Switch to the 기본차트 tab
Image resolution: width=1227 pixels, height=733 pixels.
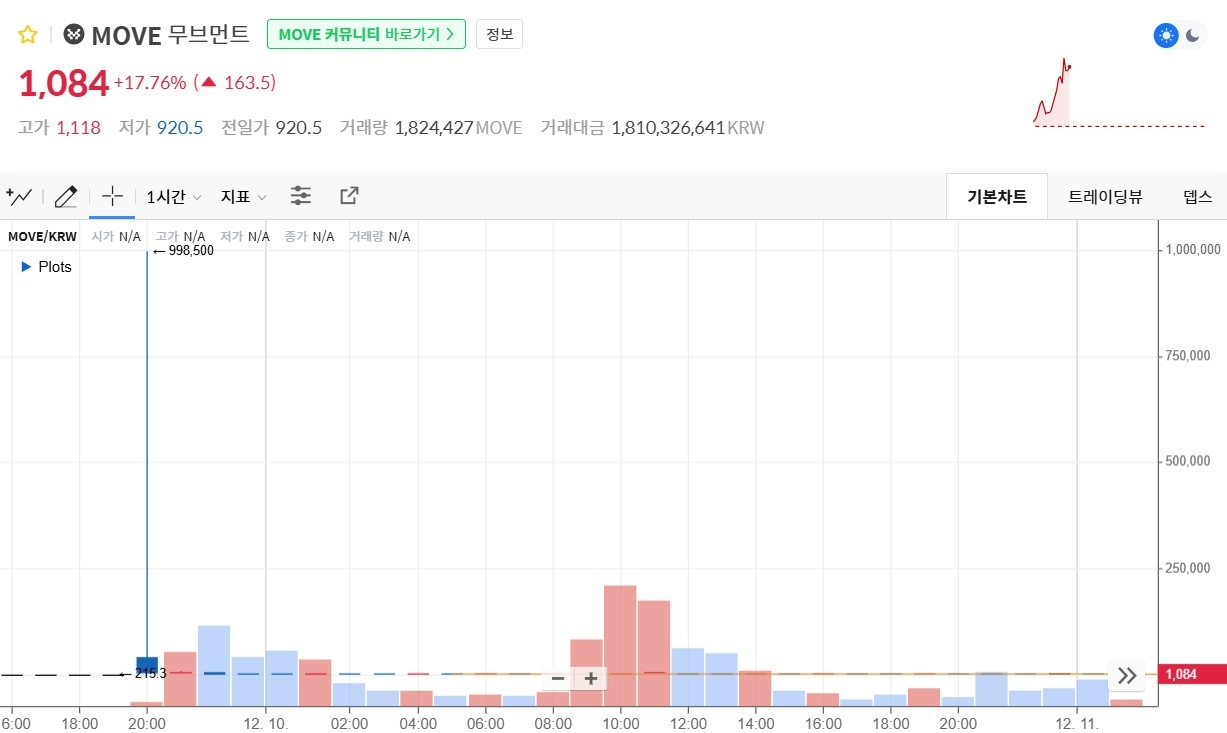997,196
